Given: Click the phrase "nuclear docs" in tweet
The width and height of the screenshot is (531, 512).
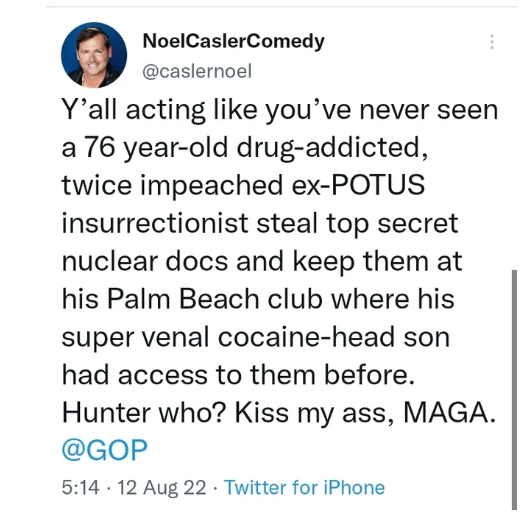Looking at the screenshot, I should click(x=145, y=261).
